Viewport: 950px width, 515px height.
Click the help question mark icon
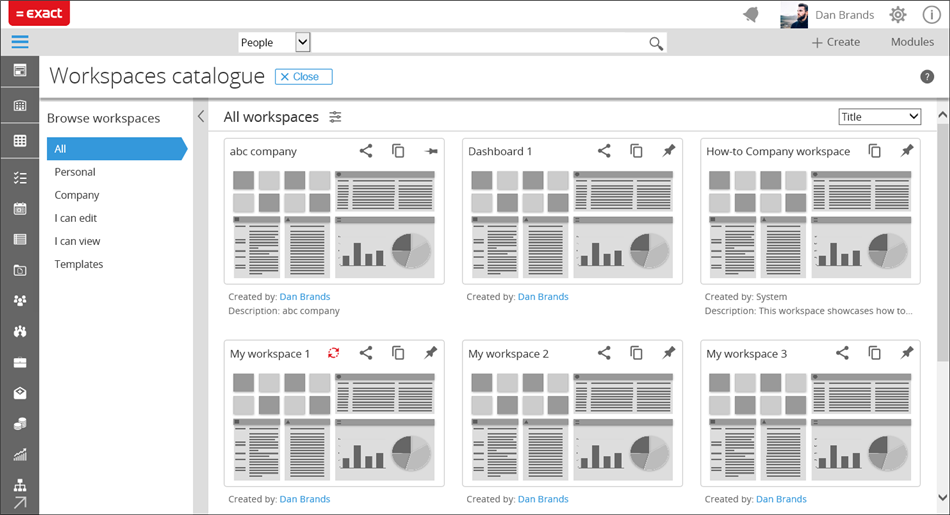tap(927, 77)
